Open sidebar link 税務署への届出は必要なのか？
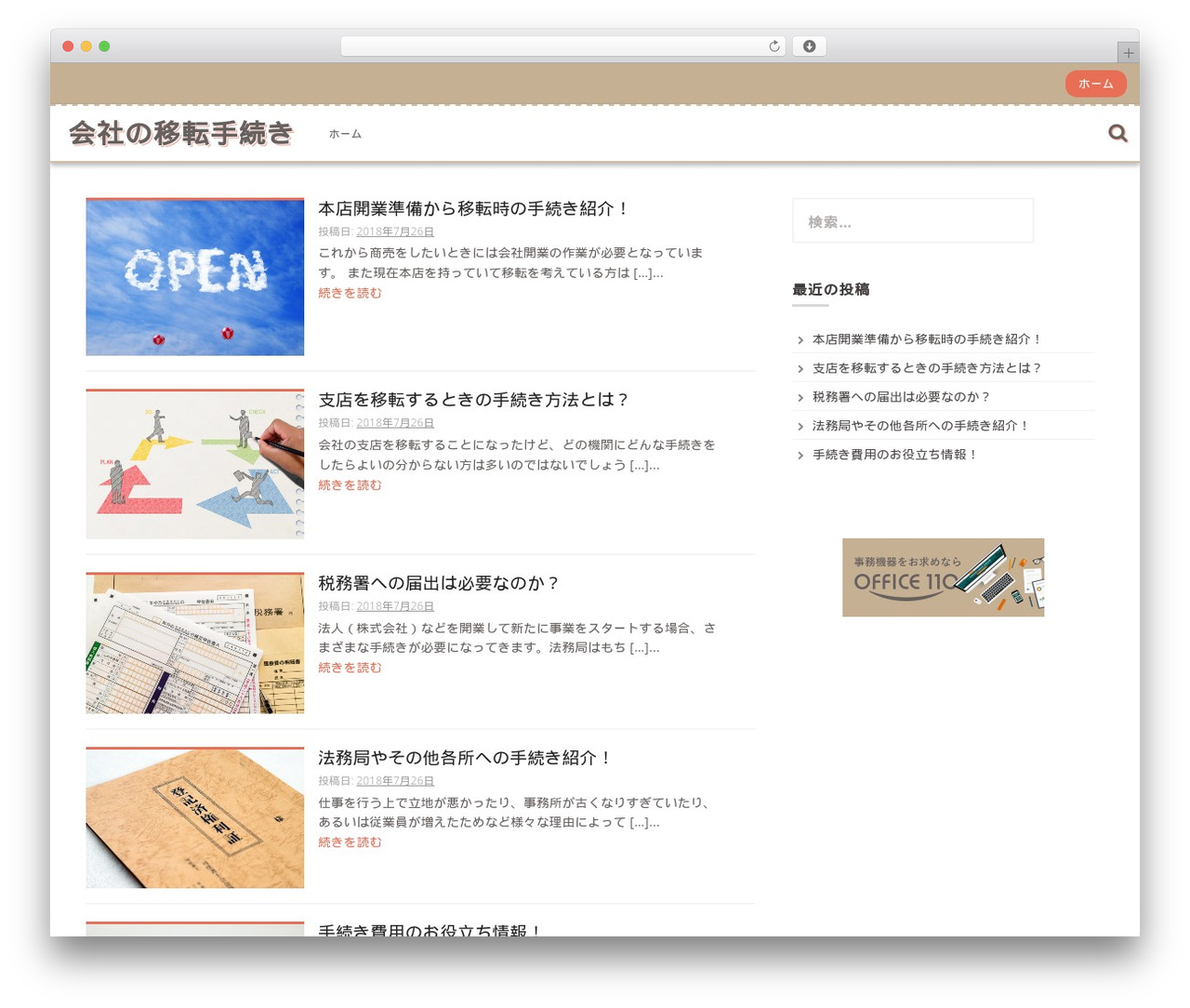 [902, 397]
